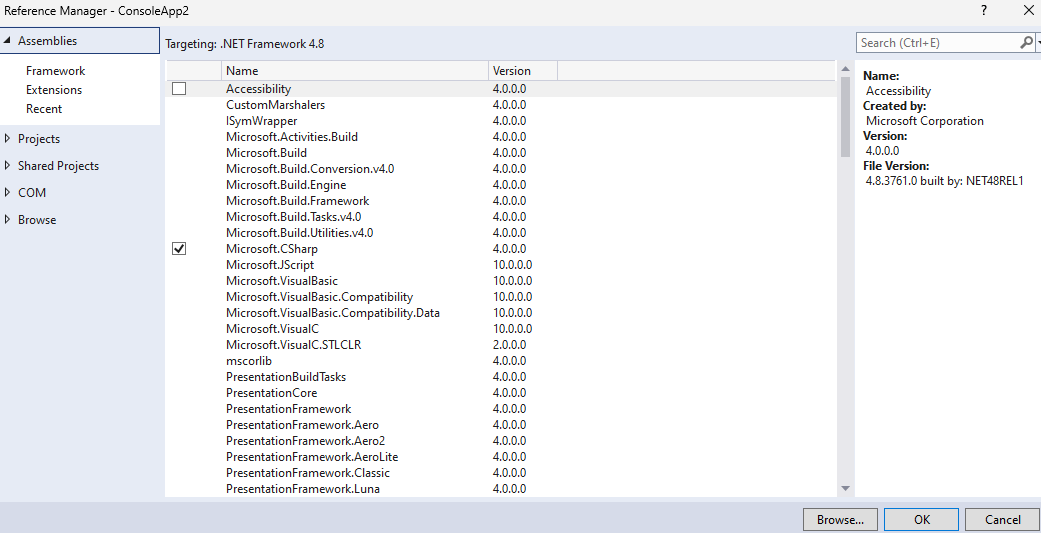The width and height of the screenshot is (1041, 533).
Task: Select Framework under Assemblies
Action: [x=56, y=70]
